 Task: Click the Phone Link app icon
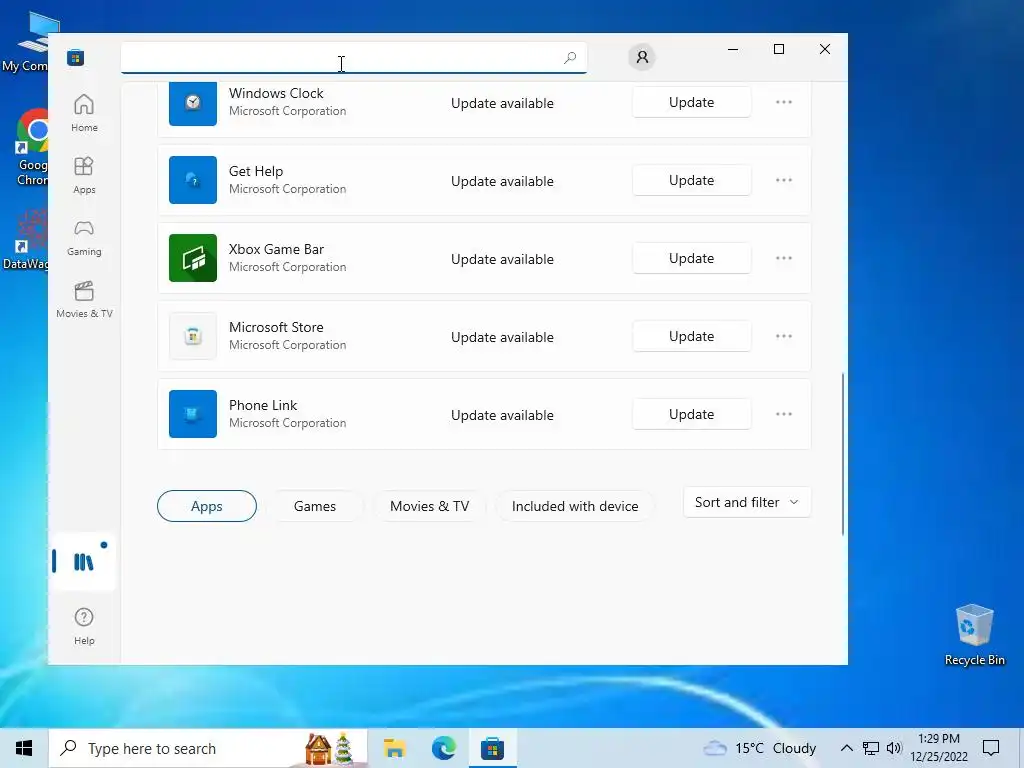point(193,414)
